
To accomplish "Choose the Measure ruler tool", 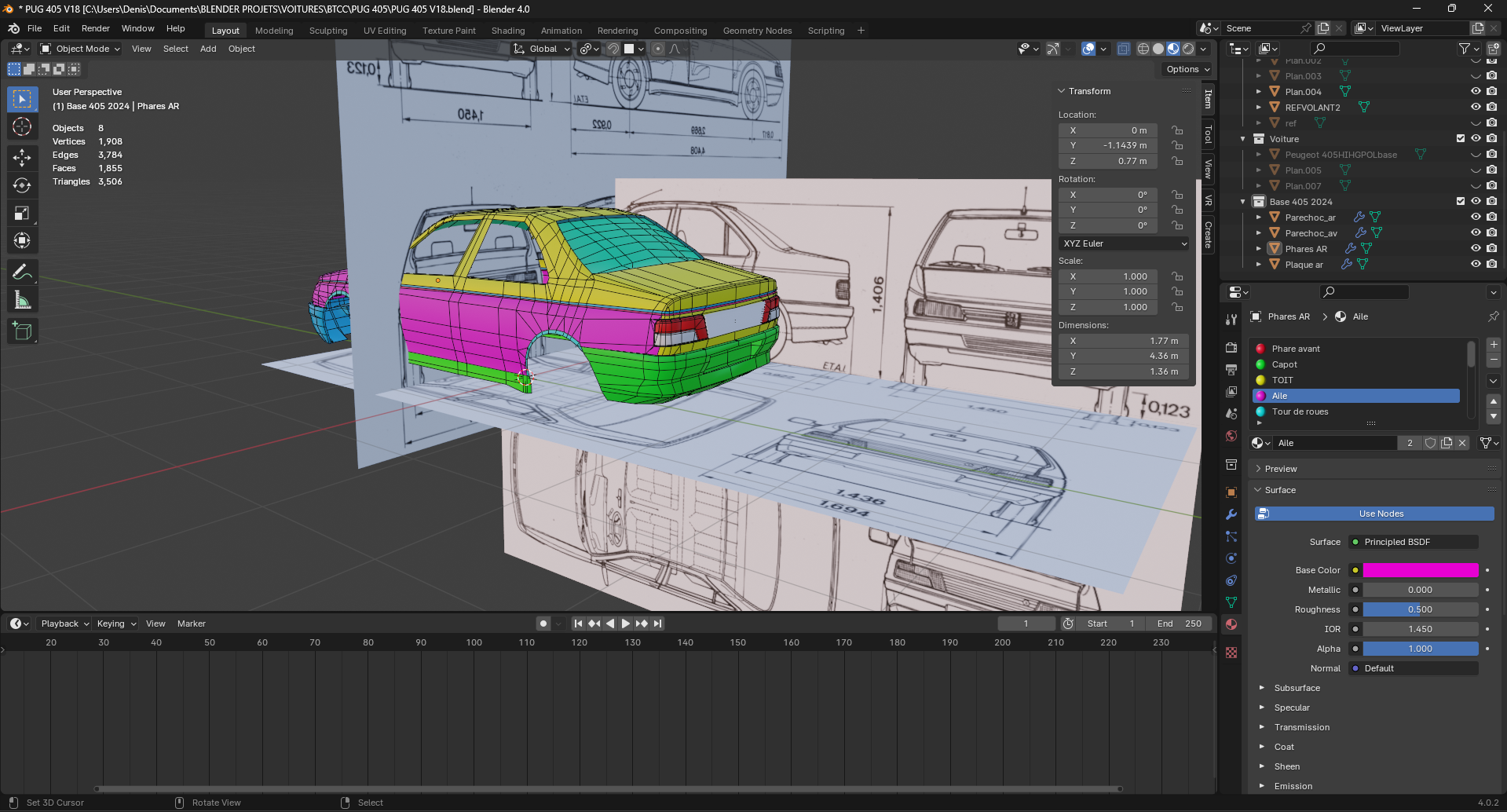I will (x=22, y=300).
